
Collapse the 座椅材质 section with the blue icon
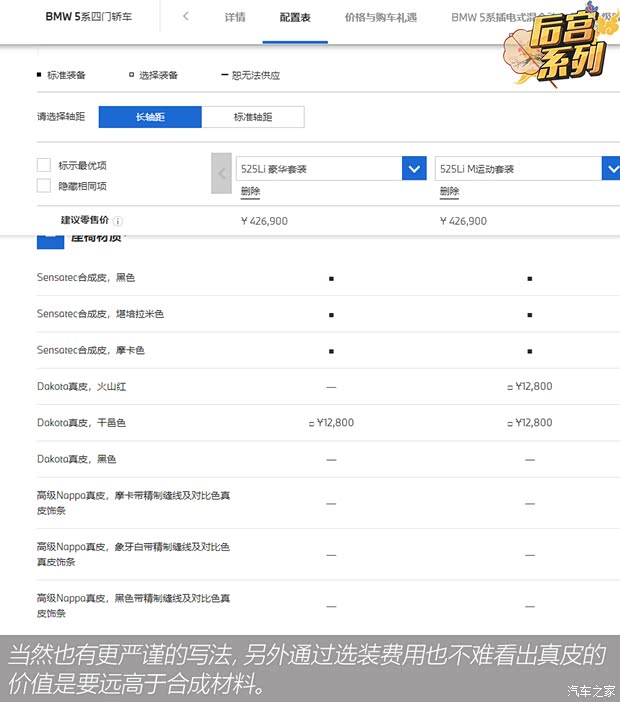click(50, 242)
